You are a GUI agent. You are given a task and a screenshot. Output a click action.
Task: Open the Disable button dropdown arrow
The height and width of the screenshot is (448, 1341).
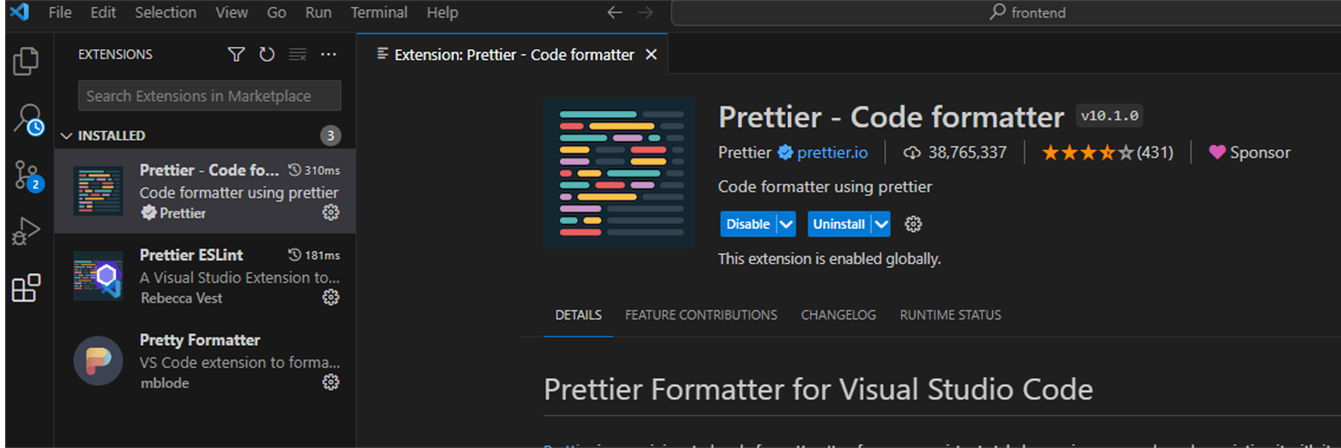click(787, 224)
